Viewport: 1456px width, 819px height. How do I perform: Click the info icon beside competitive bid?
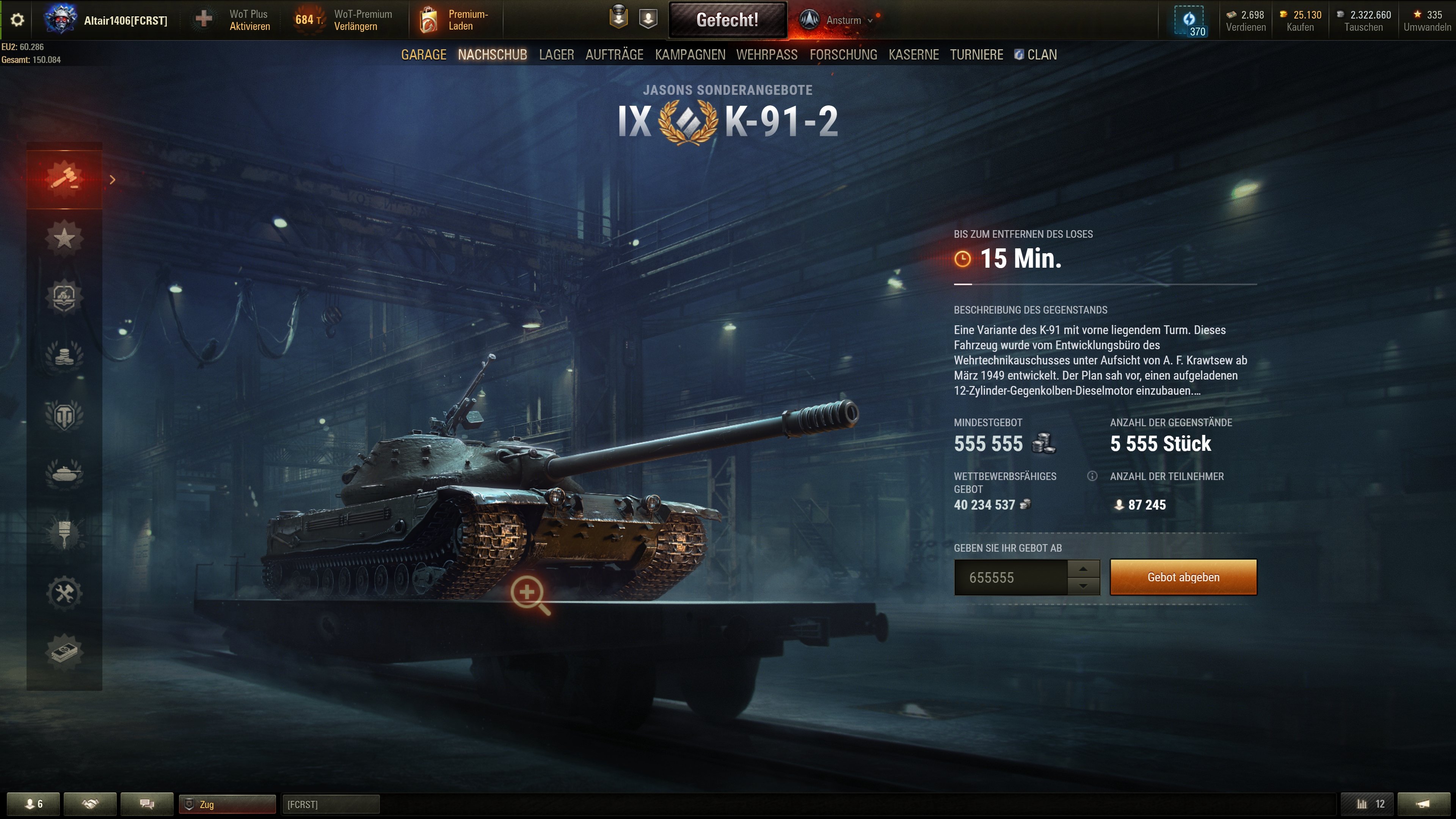1092,476
